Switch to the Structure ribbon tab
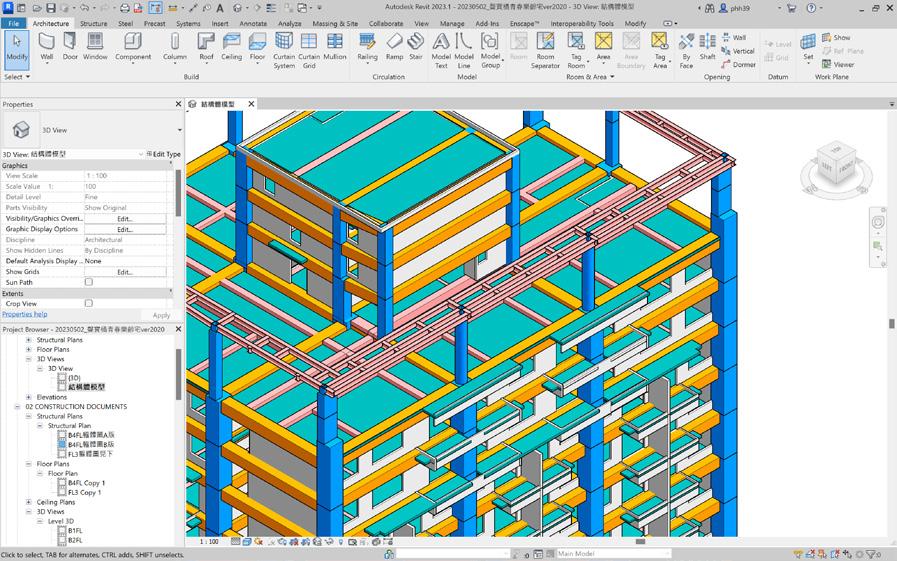 click(x=93, y=23)
